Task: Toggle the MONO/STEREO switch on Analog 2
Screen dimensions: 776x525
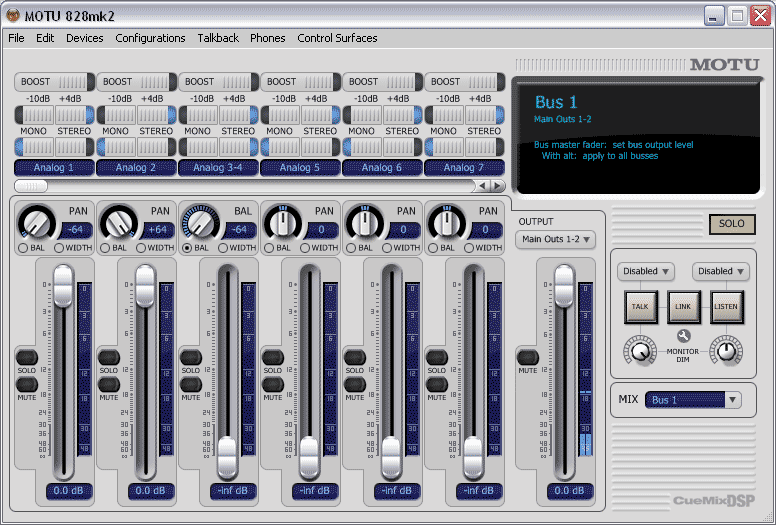Action: pyautogui.click(x=136, y=147)
